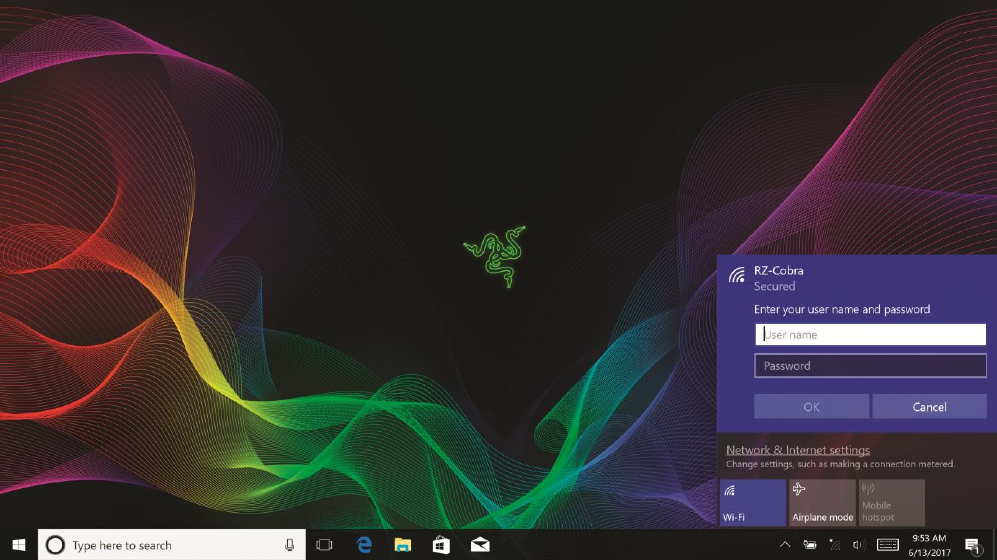Screen dimensions: 997x560
Task: Open File Explorer from the taskbar
Action: pyautogui.click(x=402, y=545)
